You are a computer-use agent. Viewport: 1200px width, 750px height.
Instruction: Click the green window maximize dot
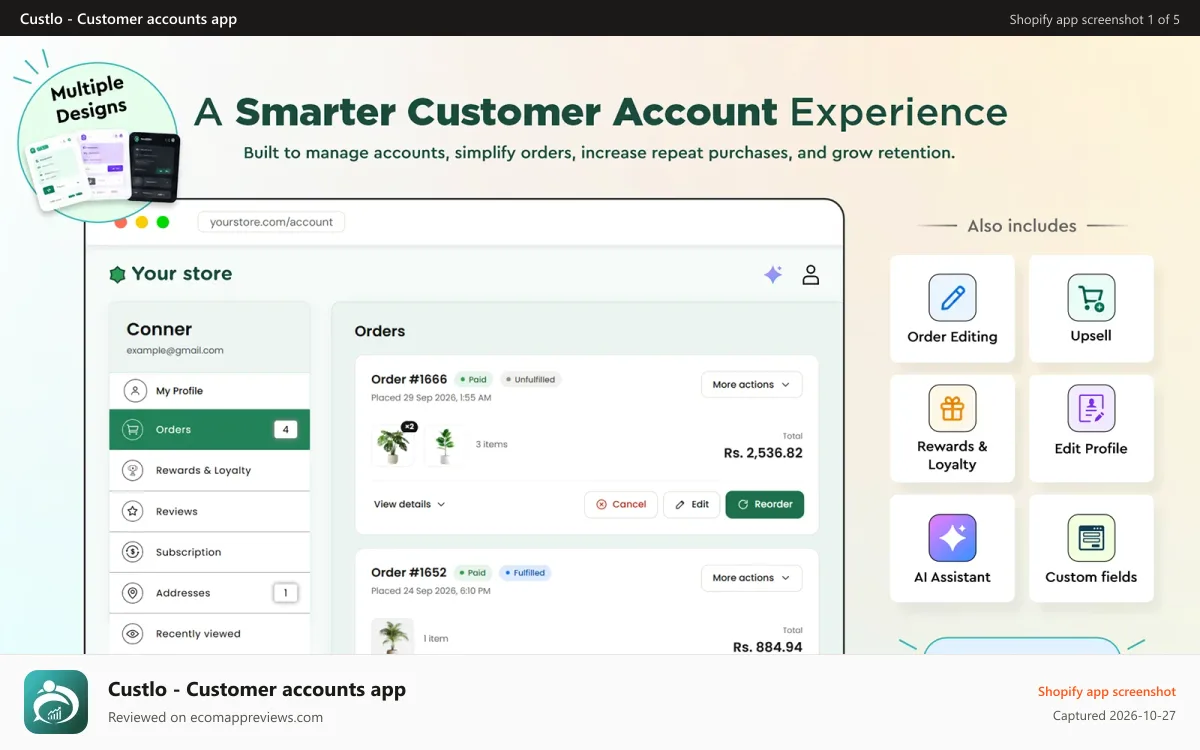tap(163, 222)
